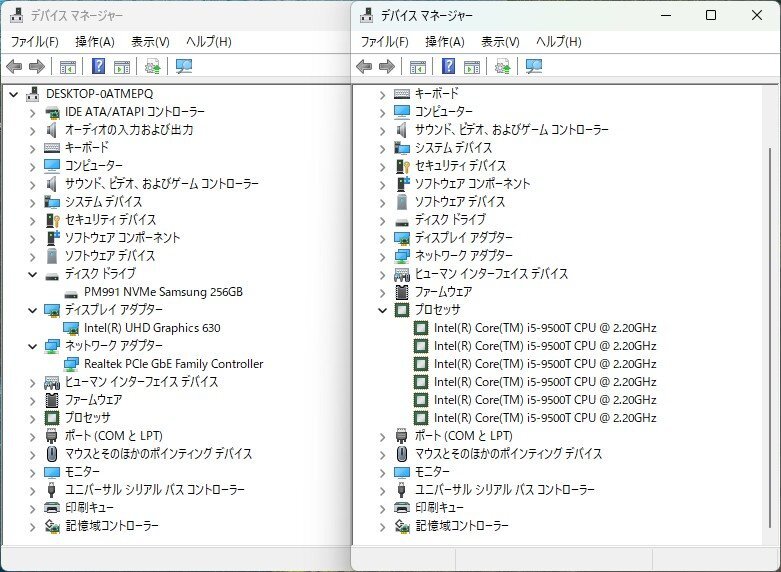This screenshot has width=781, height=572.
Task: Click update driver icon in left window toolbar
Action: (x=152, y=67)
